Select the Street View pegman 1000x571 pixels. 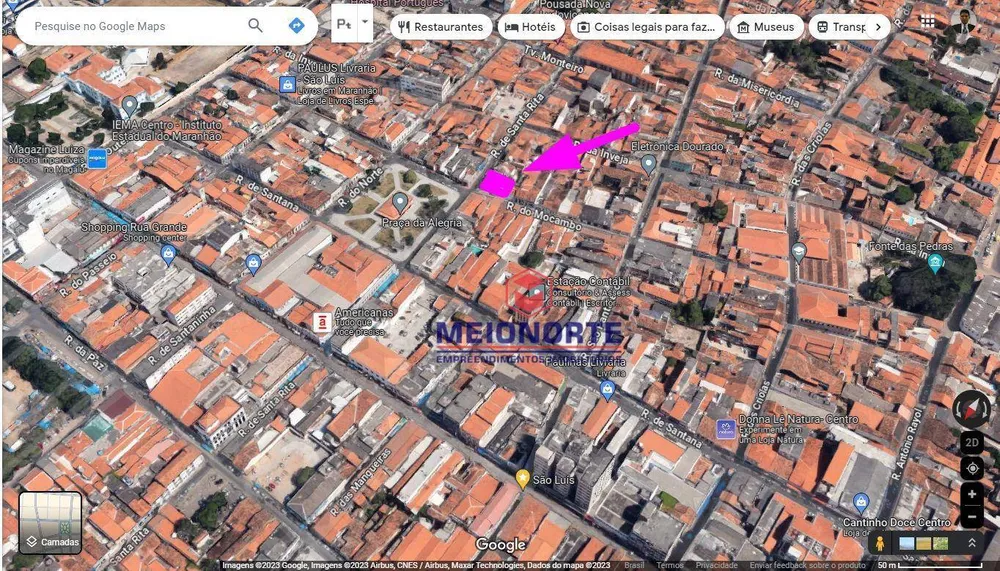click(880, 544)
